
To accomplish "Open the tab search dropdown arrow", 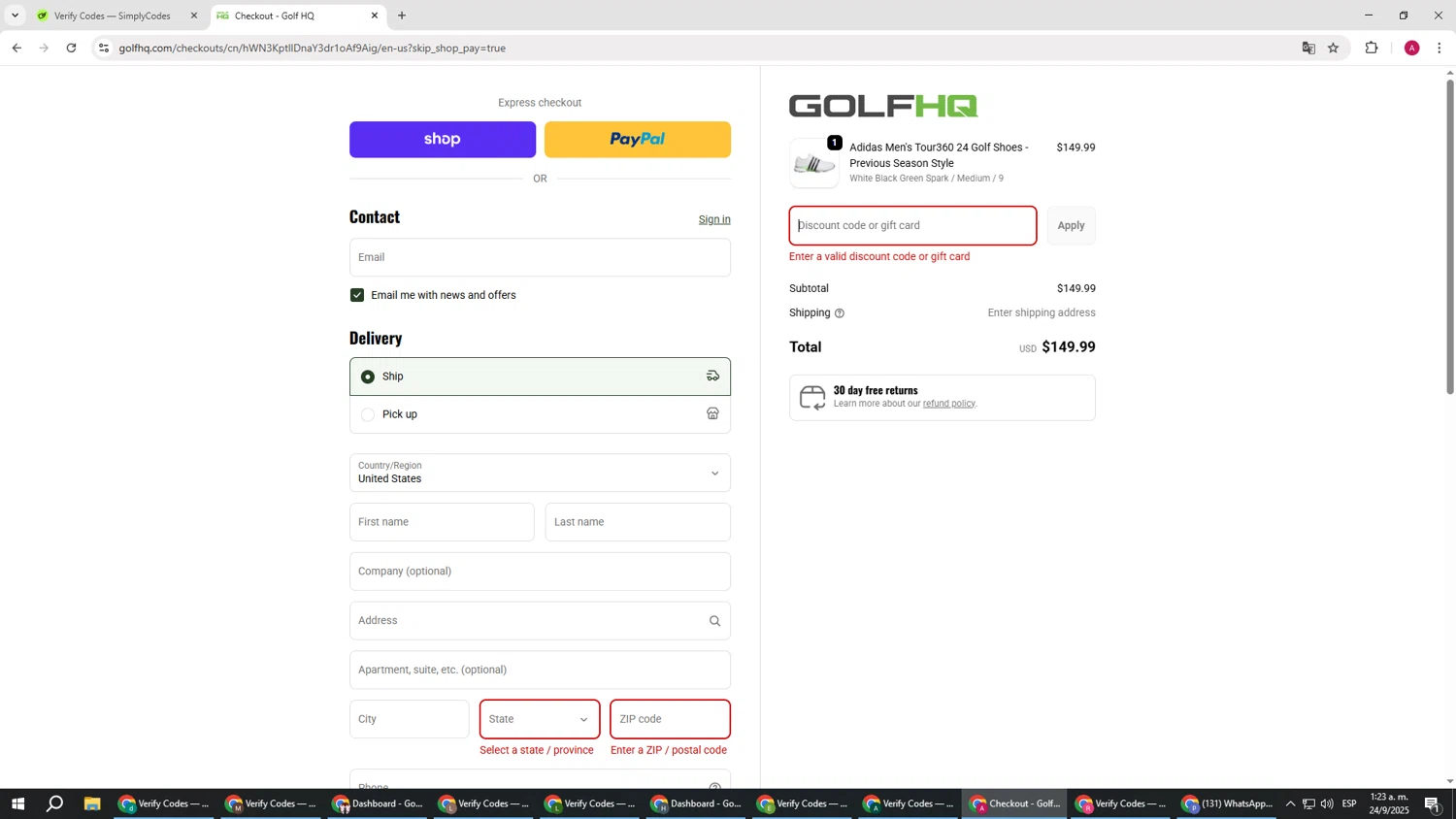I will pos(15,16).
